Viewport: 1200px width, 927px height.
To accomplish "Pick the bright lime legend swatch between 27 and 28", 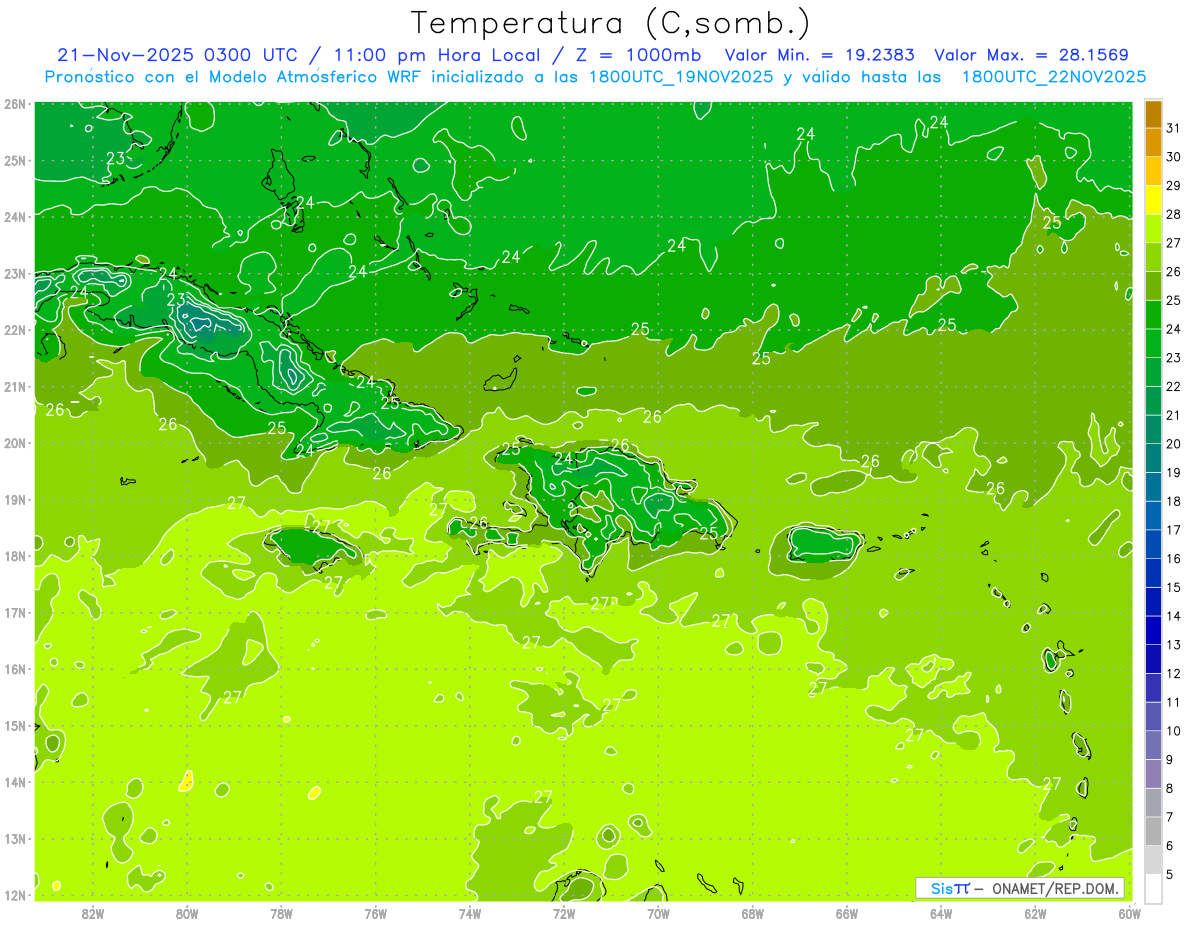I will point(1153,229).
